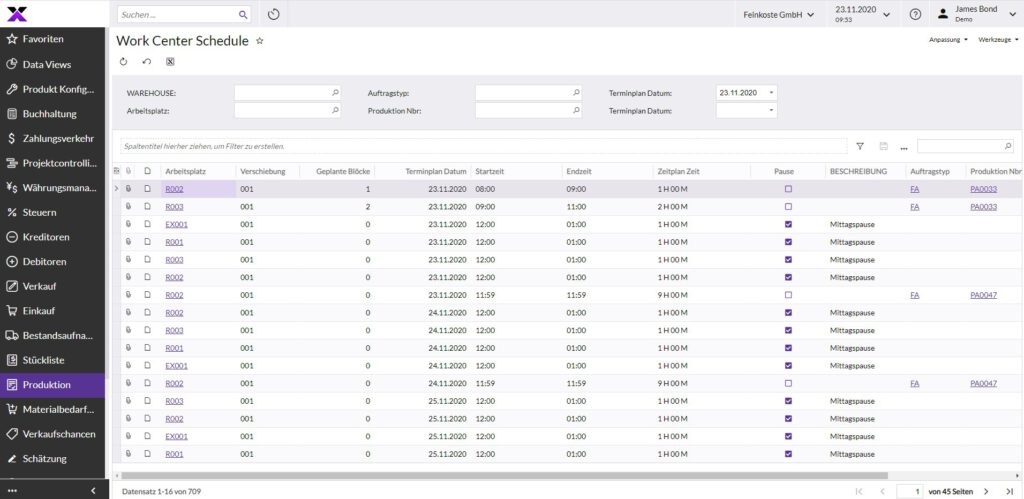Go to last page arrow
The height and width of the screenshot is (499, 1024).
pyautogui.click(x=1010, y=491)
